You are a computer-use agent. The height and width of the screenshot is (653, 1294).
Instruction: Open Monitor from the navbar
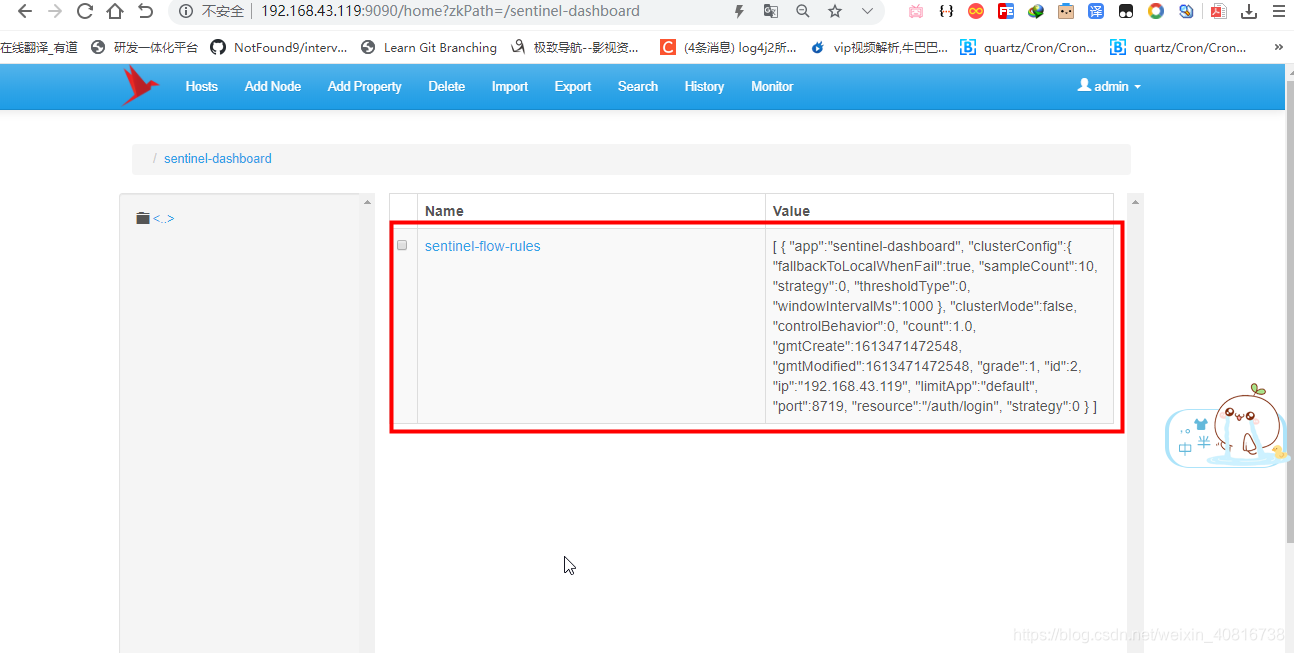pos(772,87)
